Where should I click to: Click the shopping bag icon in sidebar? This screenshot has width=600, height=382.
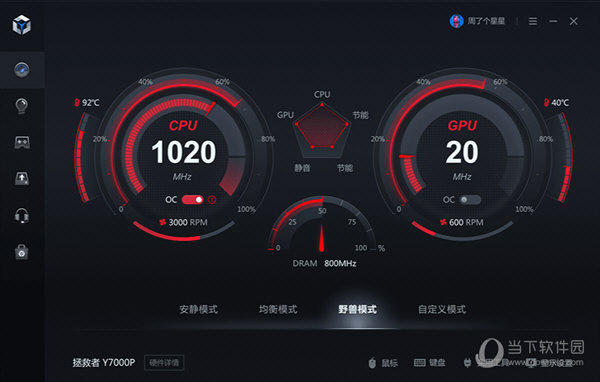(22, 252)
